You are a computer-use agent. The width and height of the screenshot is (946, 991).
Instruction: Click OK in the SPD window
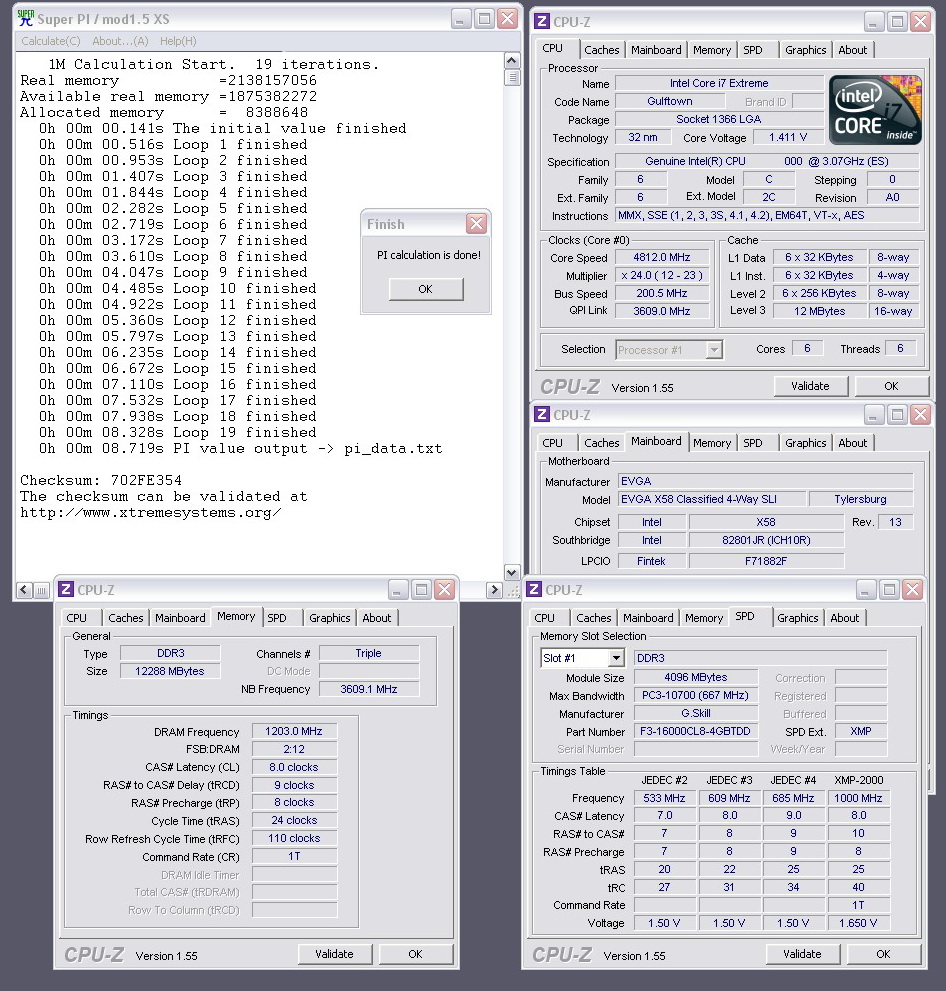(x=883, y=954)
